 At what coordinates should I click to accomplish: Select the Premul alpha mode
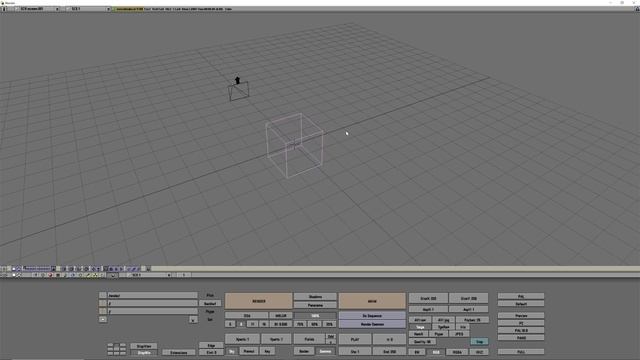tap(249, 351)
